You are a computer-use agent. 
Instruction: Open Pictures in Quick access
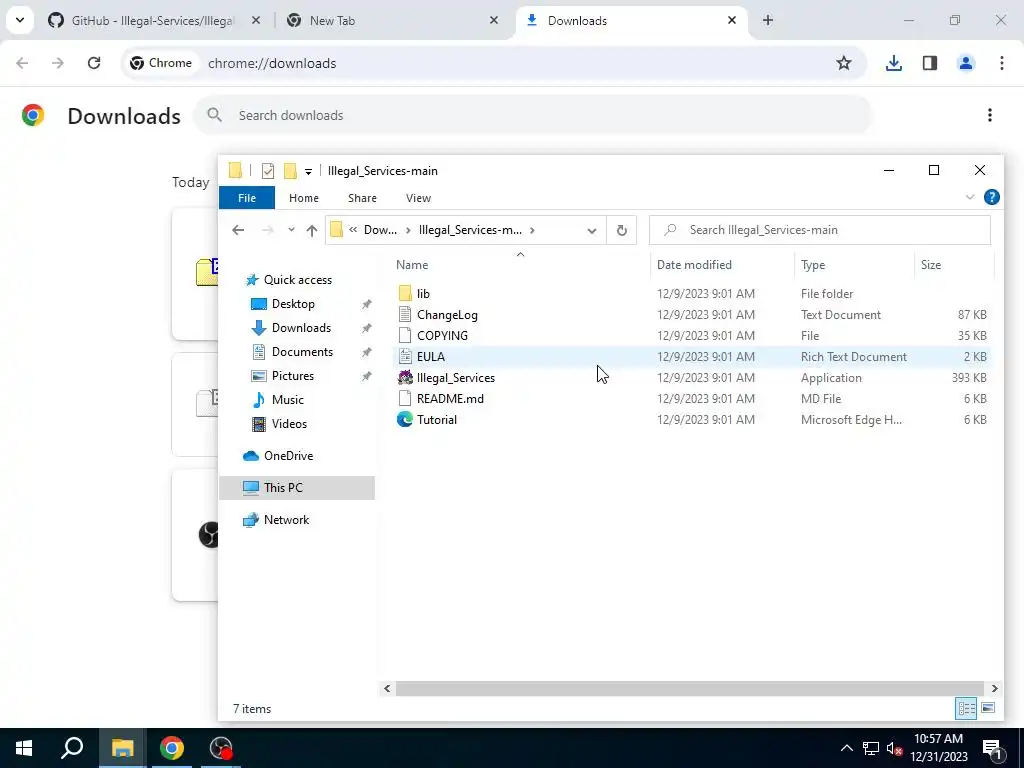(292, 376)
